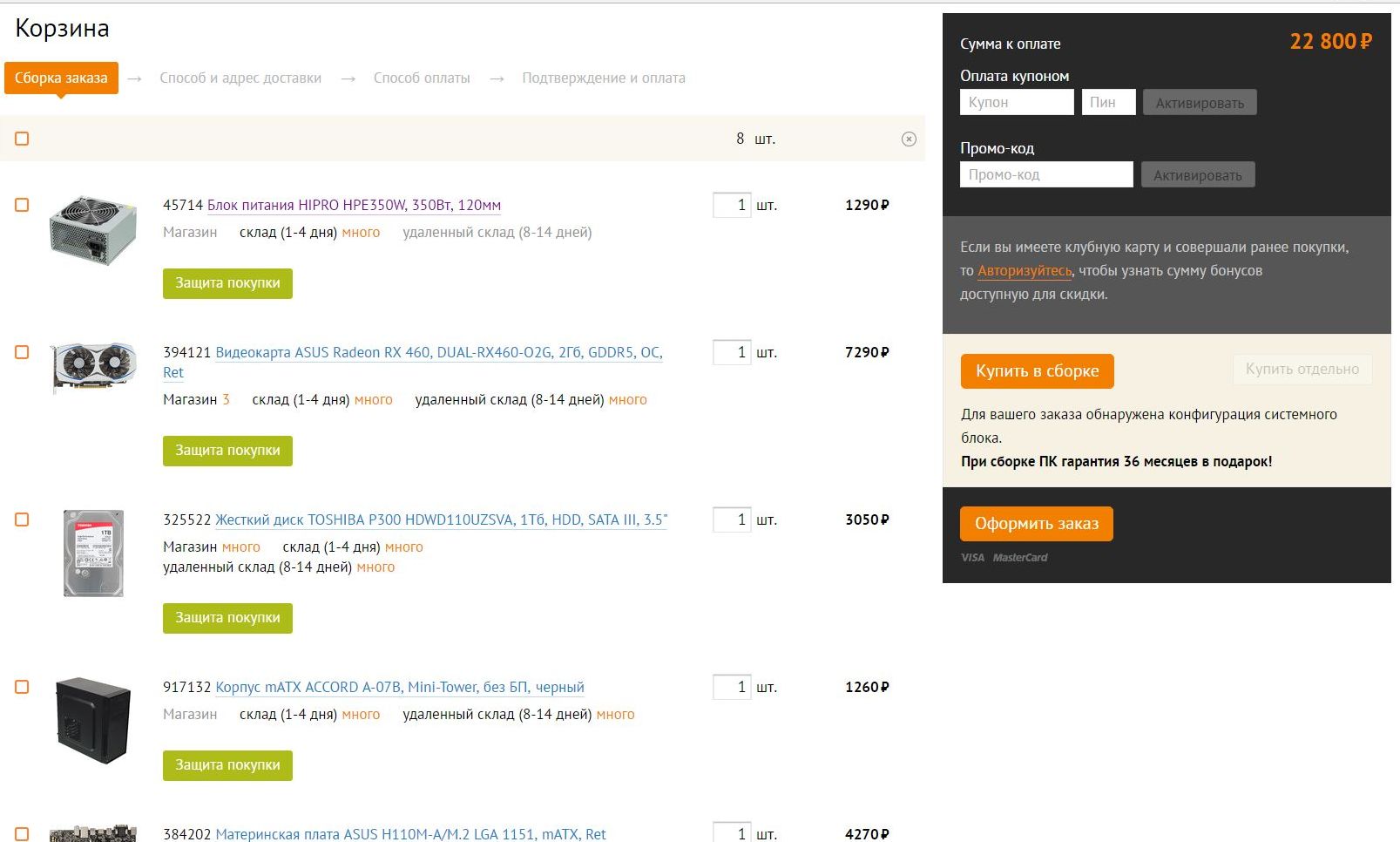The image size is (1400, 842).
Task: Click the 36-month warranty gift notice
Action: coord(1116,462)
